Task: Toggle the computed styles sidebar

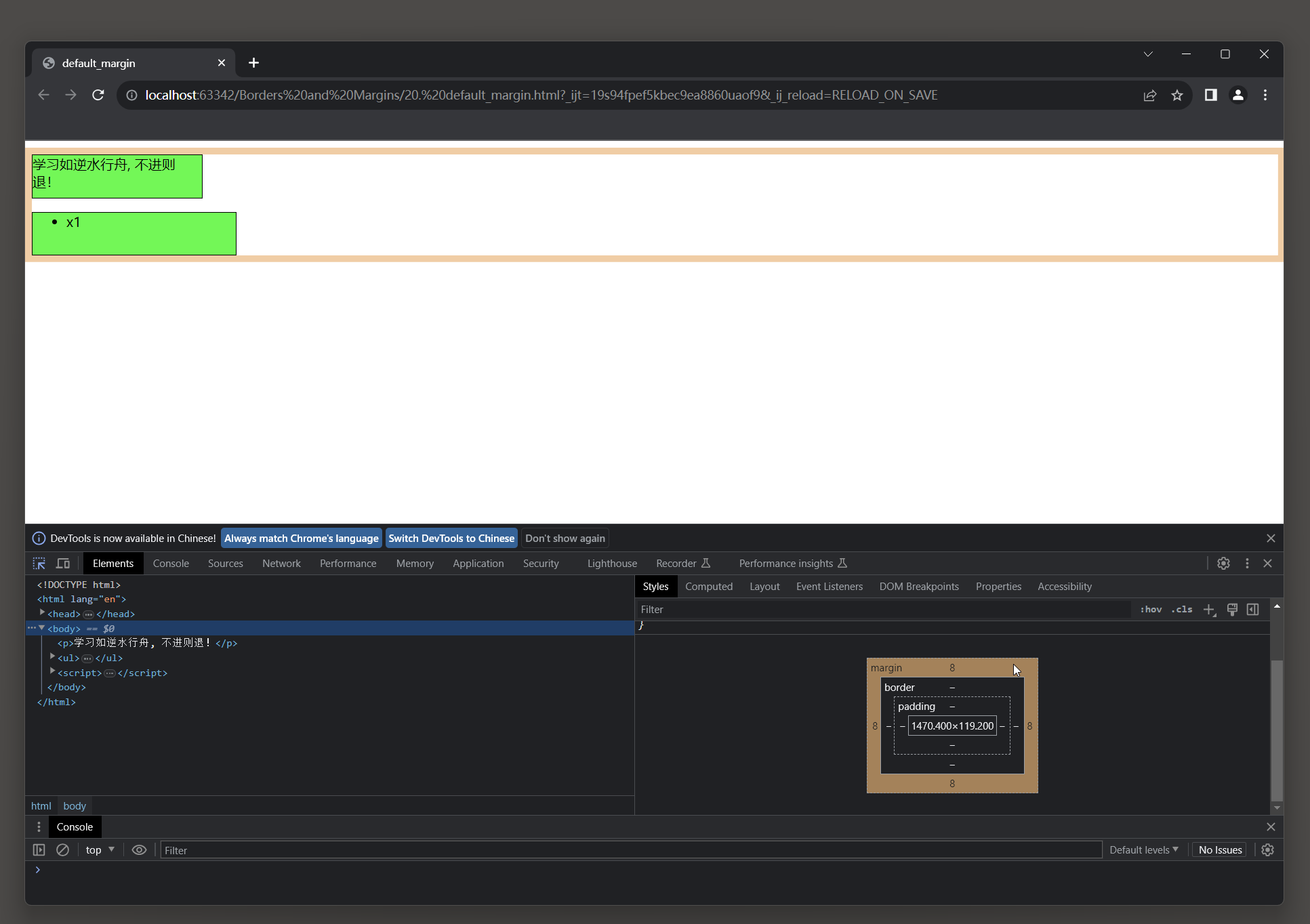Action: (x=1253, y=610)
